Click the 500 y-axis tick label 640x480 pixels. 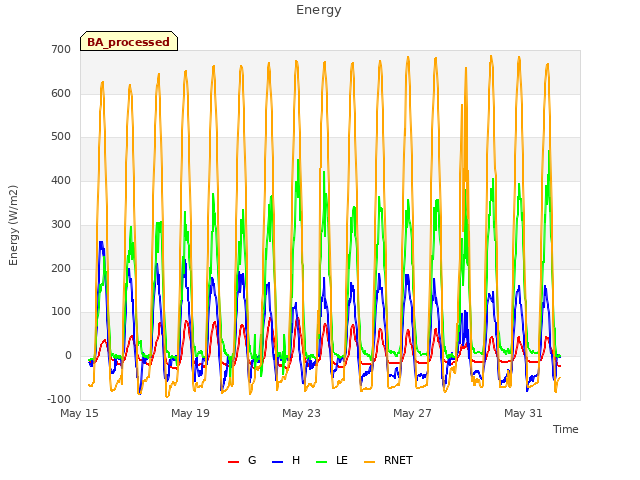(61, 137)
